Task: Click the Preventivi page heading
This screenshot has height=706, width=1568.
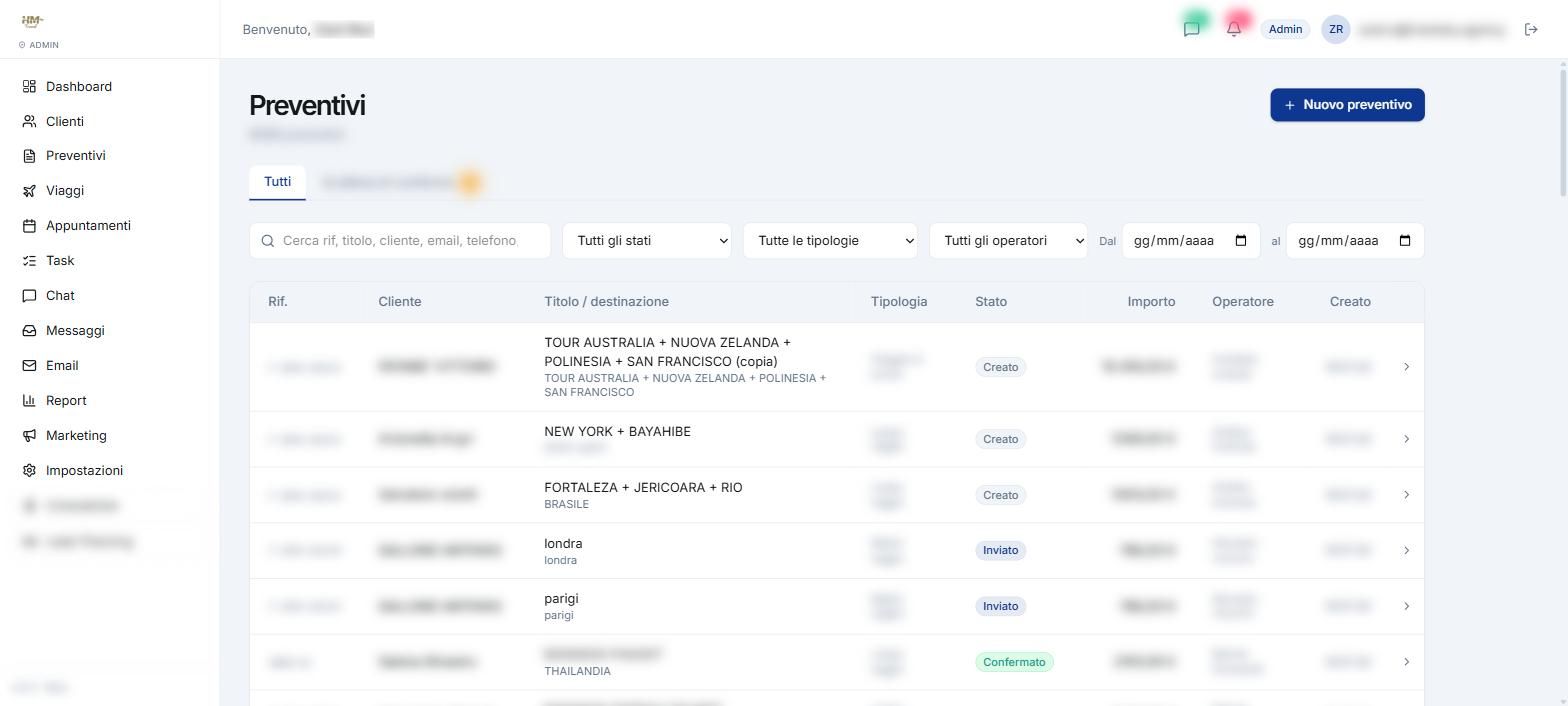Action: pos(307,105)
